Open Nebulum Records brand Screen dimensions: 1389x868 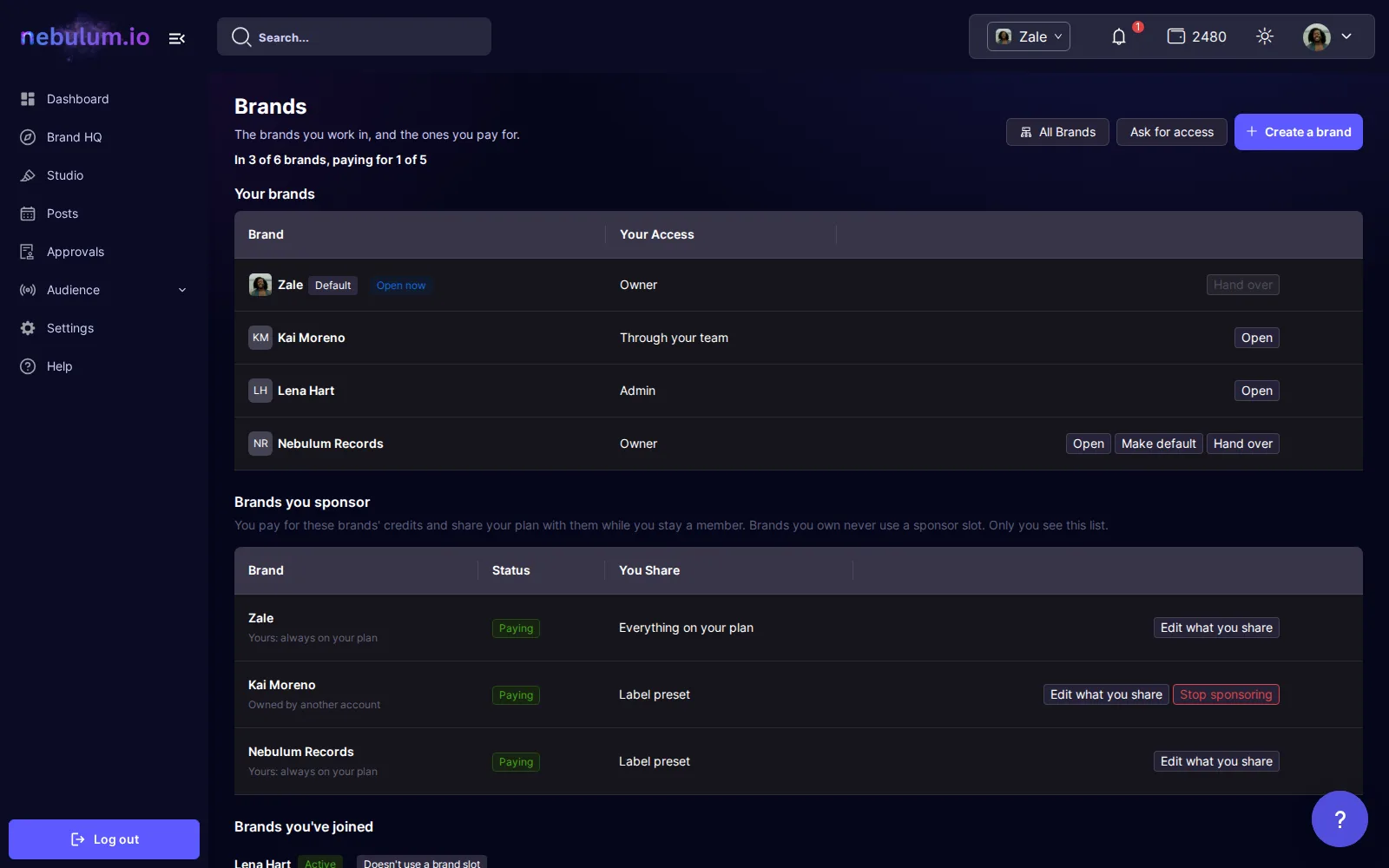coord(1088,444)
